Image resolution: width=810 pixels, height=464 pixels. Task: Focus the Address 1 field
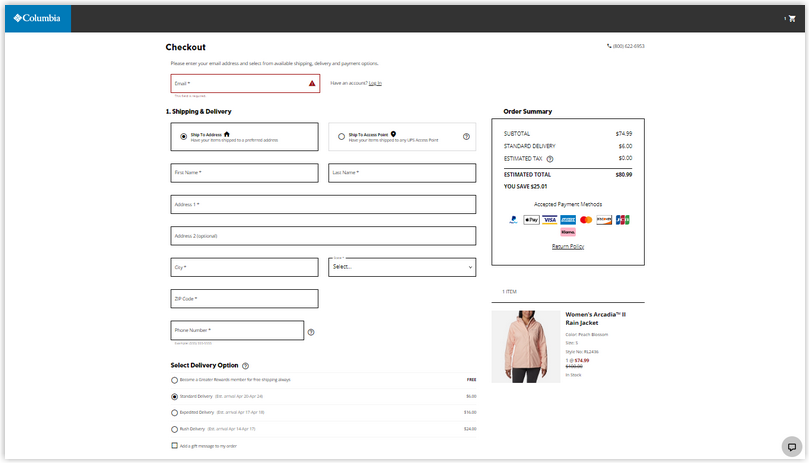323,205
